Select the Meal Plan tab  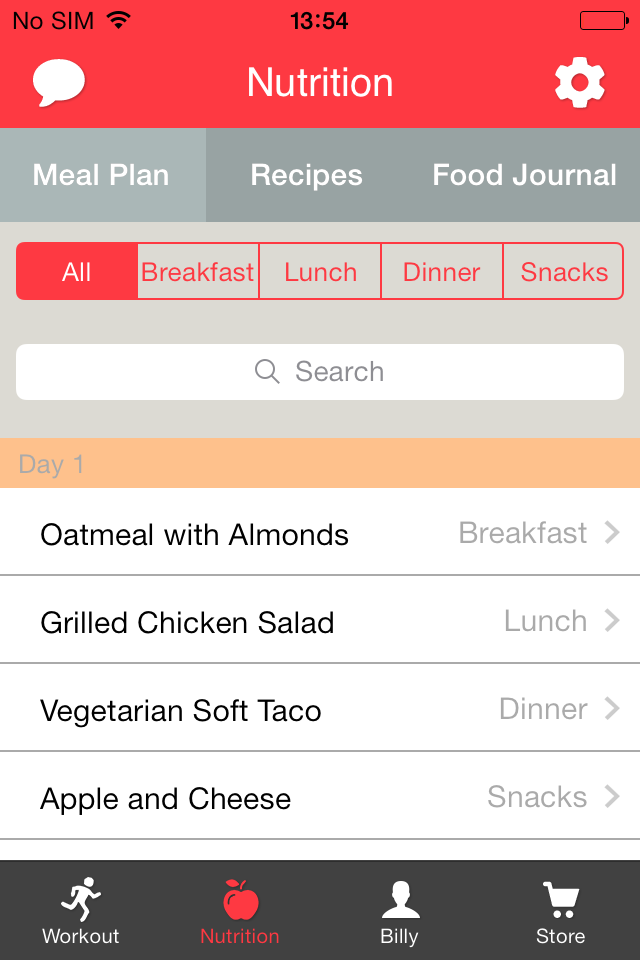[101, 175]
